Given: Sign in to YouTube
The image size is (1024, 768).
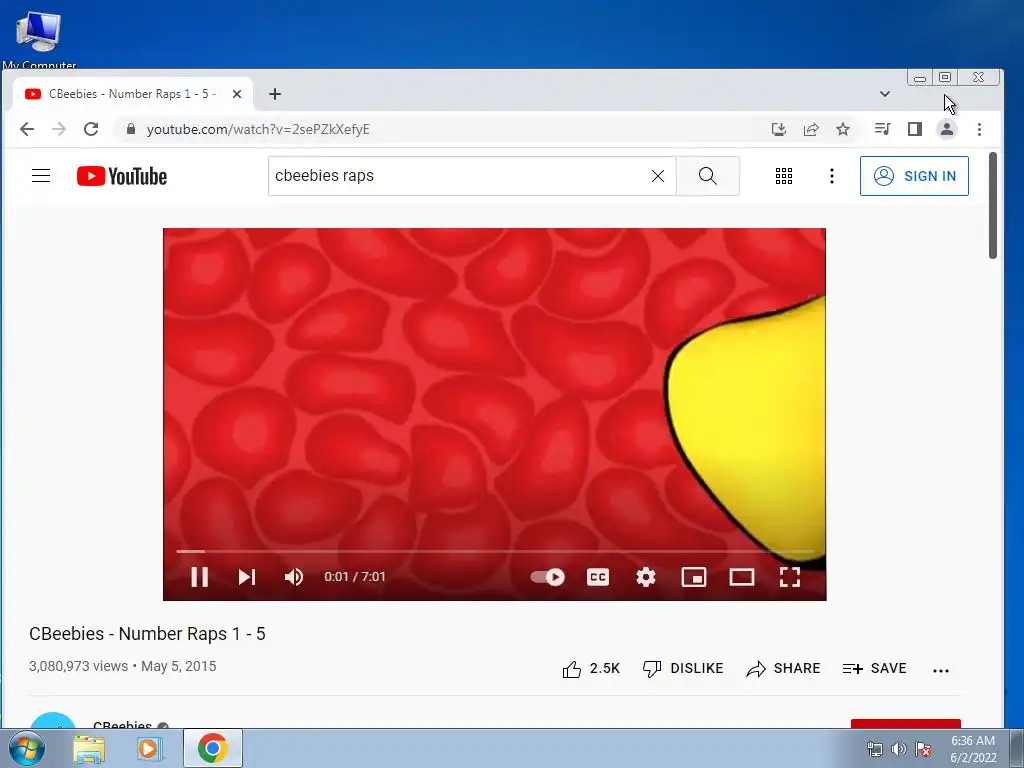Looking at the screenshot, I should pyautogui.click(x=914, y=176).
